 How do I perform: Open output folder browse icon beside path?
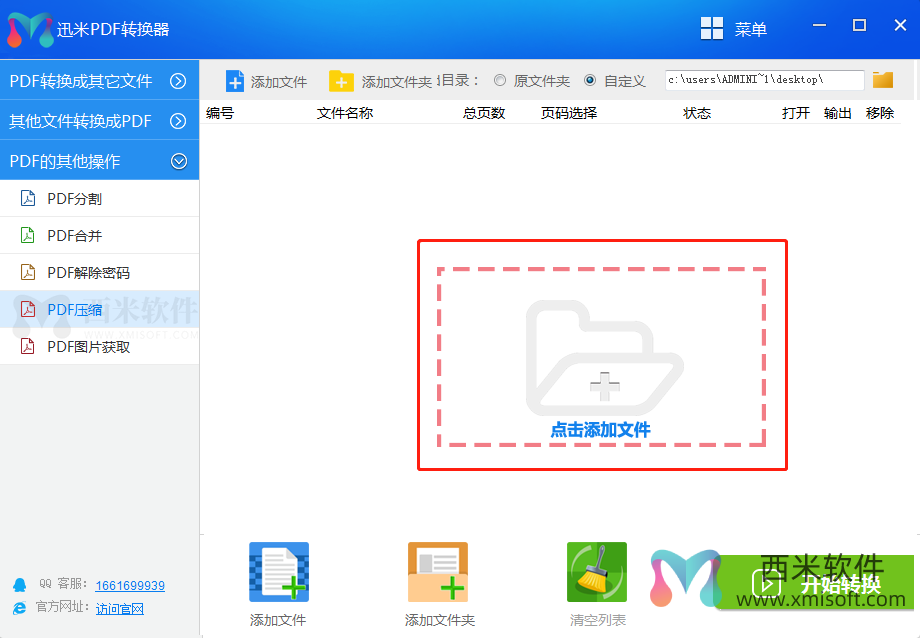pos(883,80)
